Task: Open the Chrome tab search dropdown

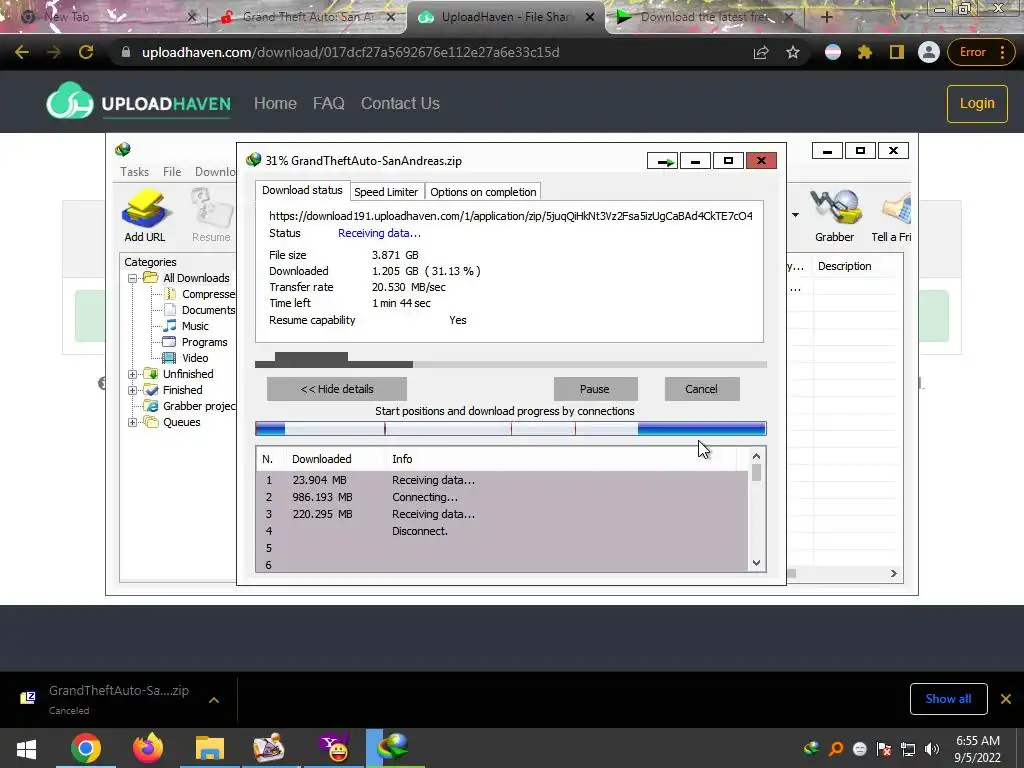Action: [904, 16]
